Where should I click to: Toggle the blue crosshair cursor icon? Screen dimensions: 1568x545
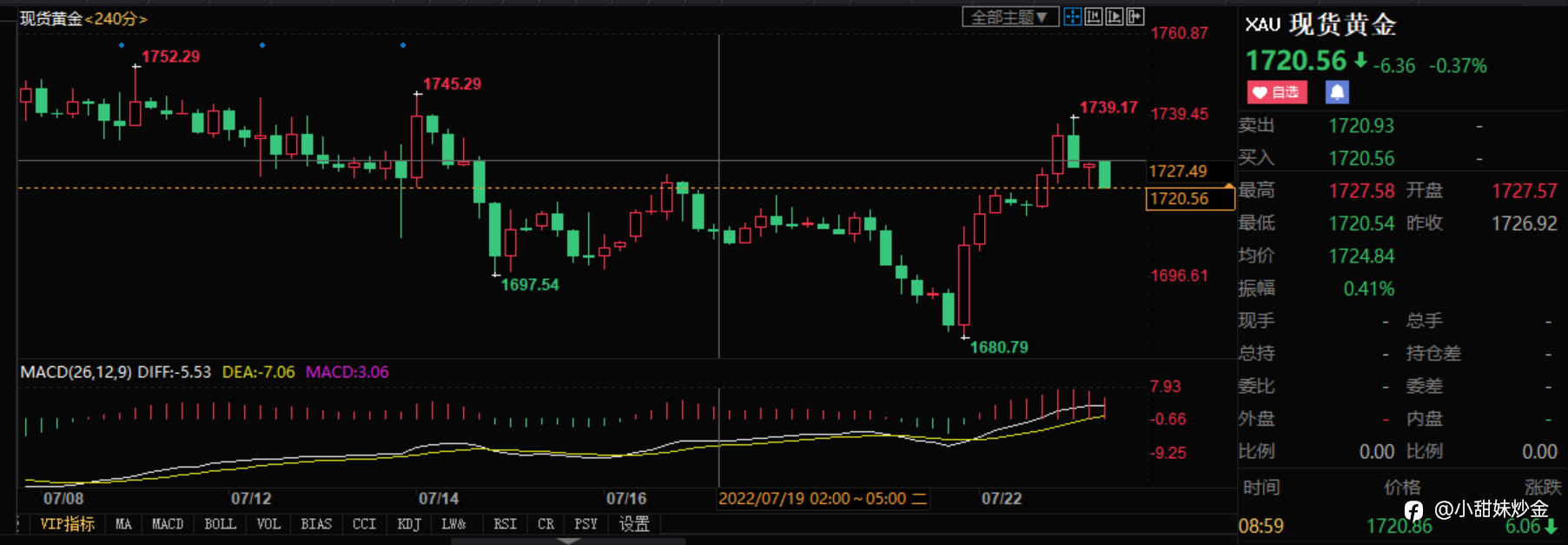(1073, 17)
